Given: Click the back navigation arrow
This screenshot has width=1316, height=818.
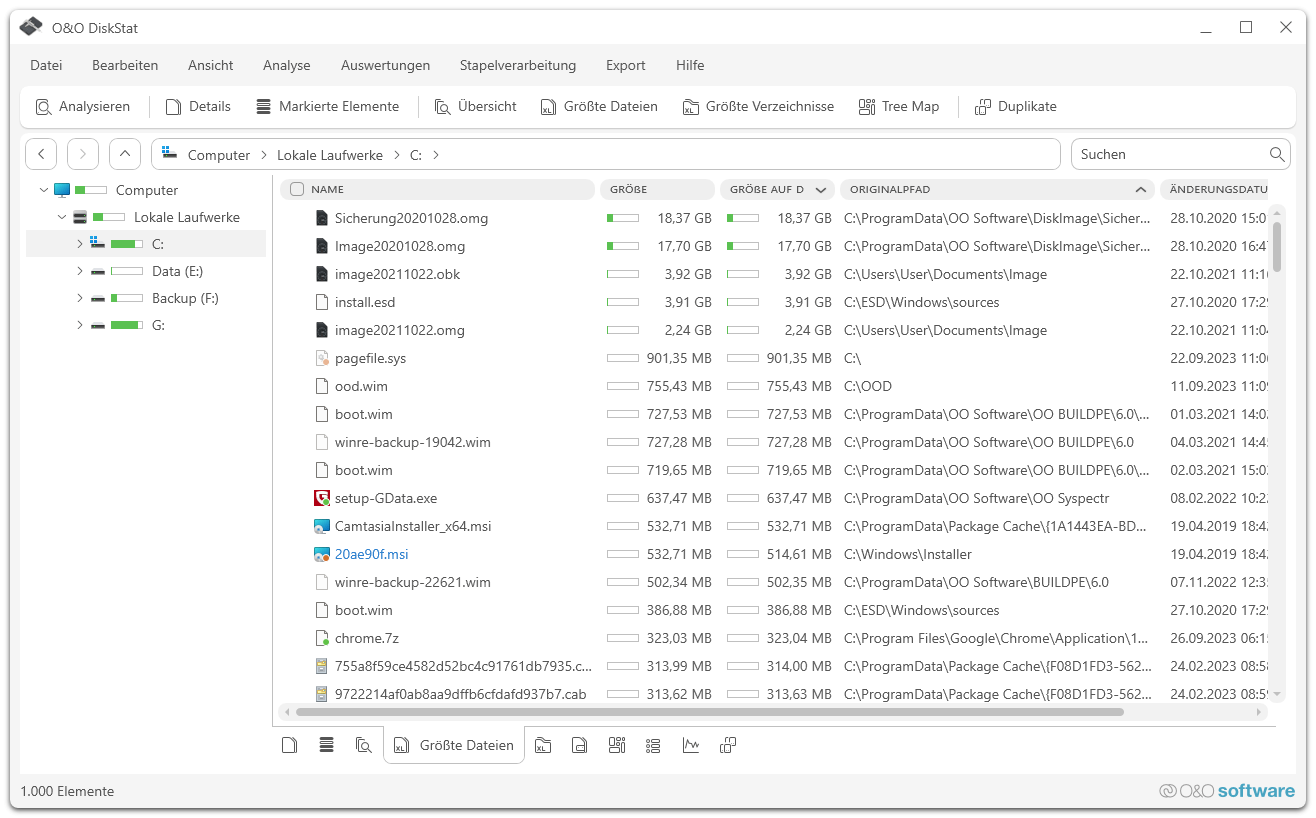Looking at the screenshot, I should pos(41,154).
